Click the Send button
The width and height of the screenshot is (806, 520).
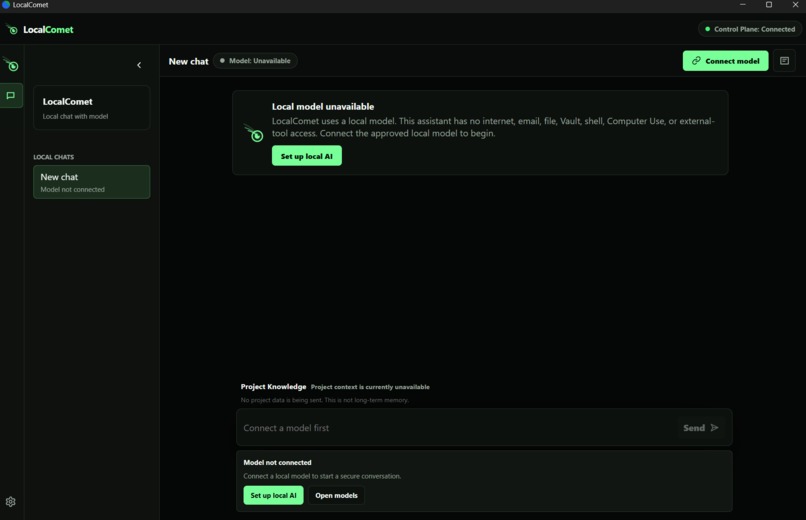click(701, 428)
